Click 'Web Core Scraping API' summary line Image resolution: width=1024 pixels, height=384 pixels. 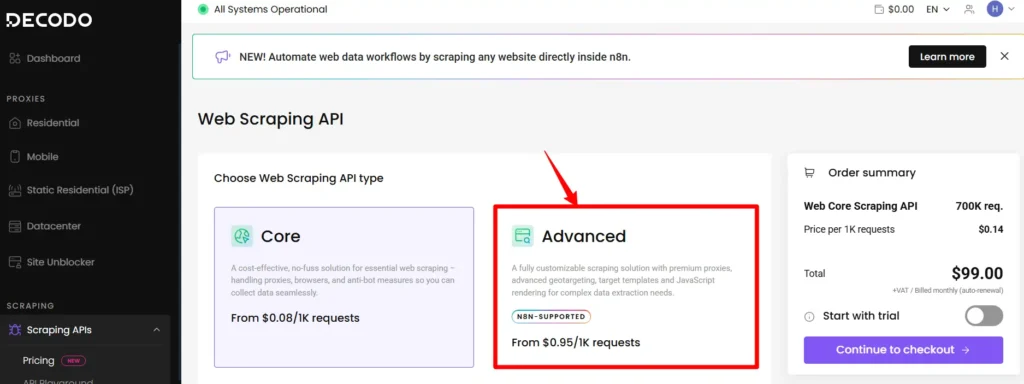coord(861,206)
